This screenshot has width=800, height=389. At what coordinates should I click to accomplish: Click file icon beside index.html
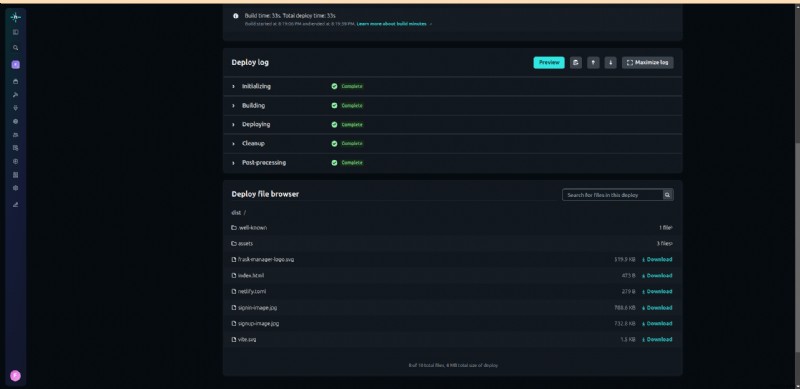234,276
